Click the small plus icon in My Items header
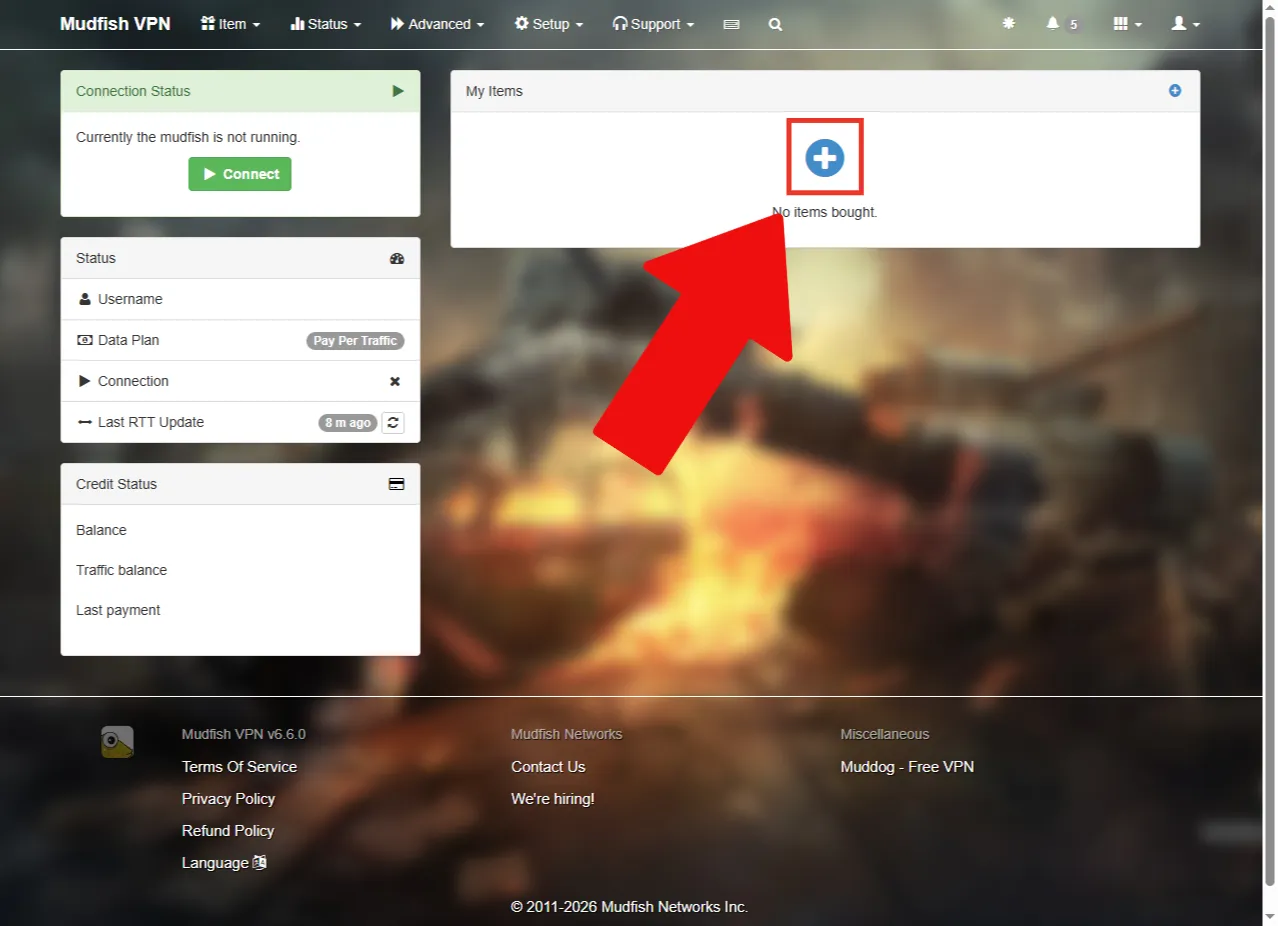The height and width of the screenshot is (926, 1278). 1175,91
